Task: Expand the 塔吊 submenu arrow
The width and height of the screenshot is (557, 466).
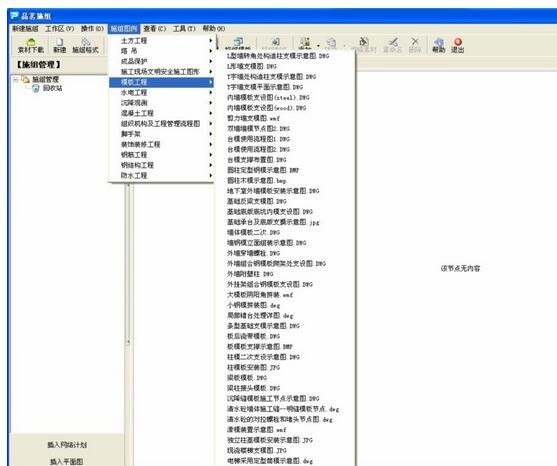Action: coord(211,51)
